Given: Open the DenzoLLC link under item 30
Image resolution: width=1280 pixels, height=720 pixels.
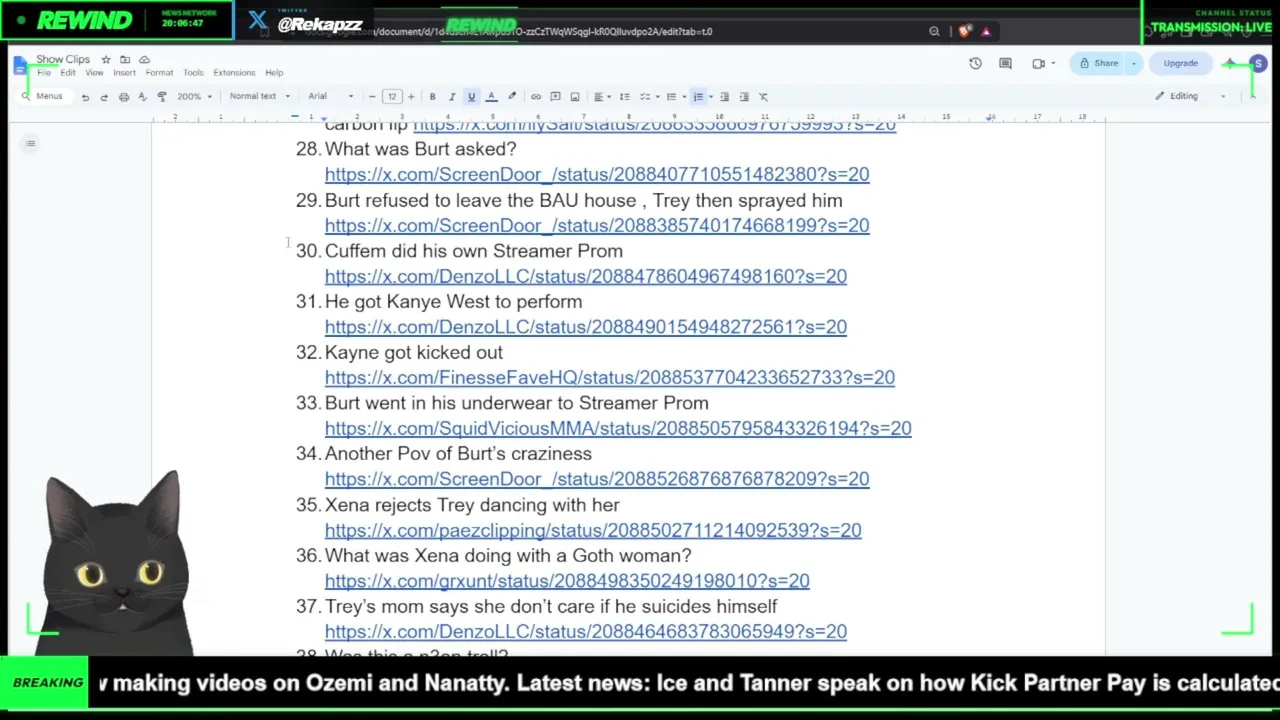Looking at the screenshot, I should [x=586, y=277].
